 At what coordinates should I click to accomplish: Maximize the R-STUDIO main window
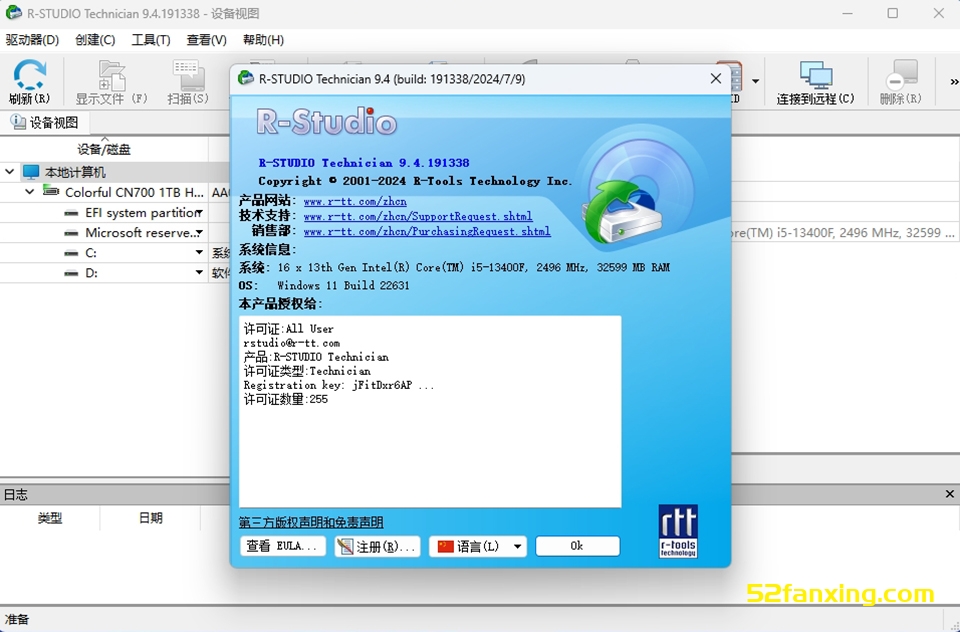[893, 13]
